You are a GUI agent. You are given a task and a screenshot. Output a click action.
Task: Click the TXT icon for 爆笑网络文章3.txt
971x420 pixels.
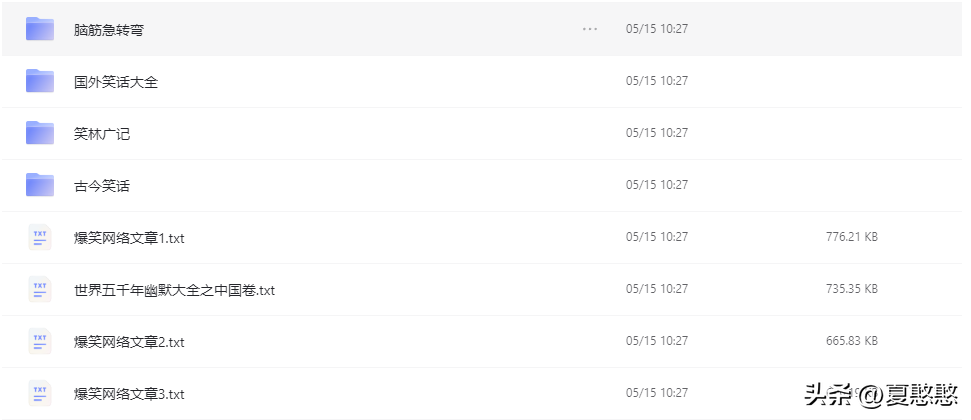click(x=40, y=394)
